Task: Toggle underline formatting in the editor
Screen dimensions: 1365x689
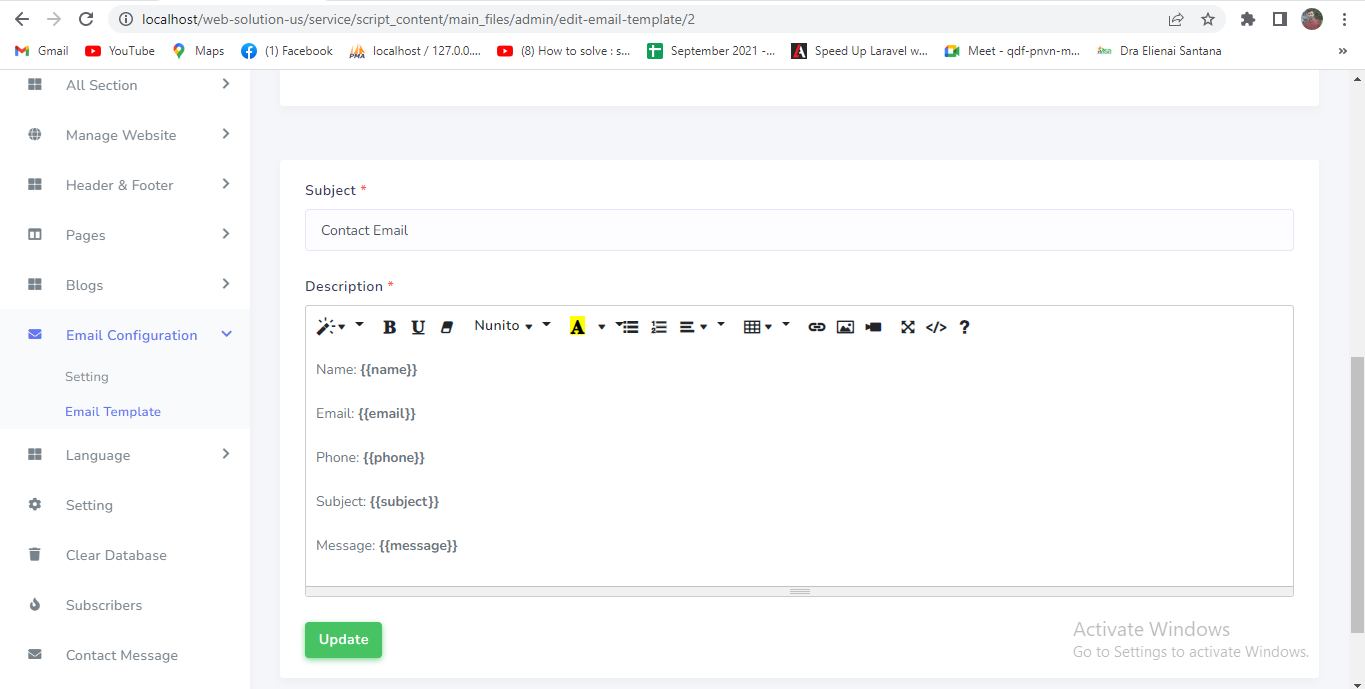Action: [418, 327]
